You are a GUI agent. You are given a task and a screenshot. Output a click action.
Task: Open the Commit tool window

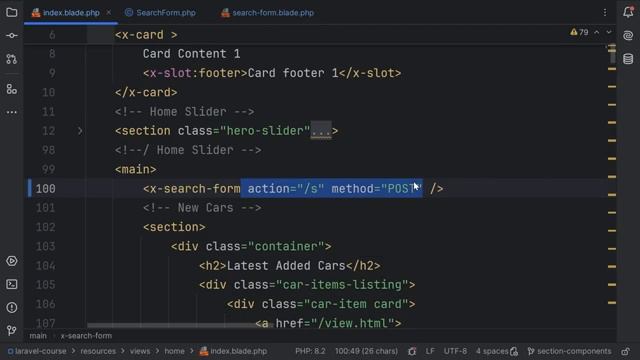click(x=11, y=36)
